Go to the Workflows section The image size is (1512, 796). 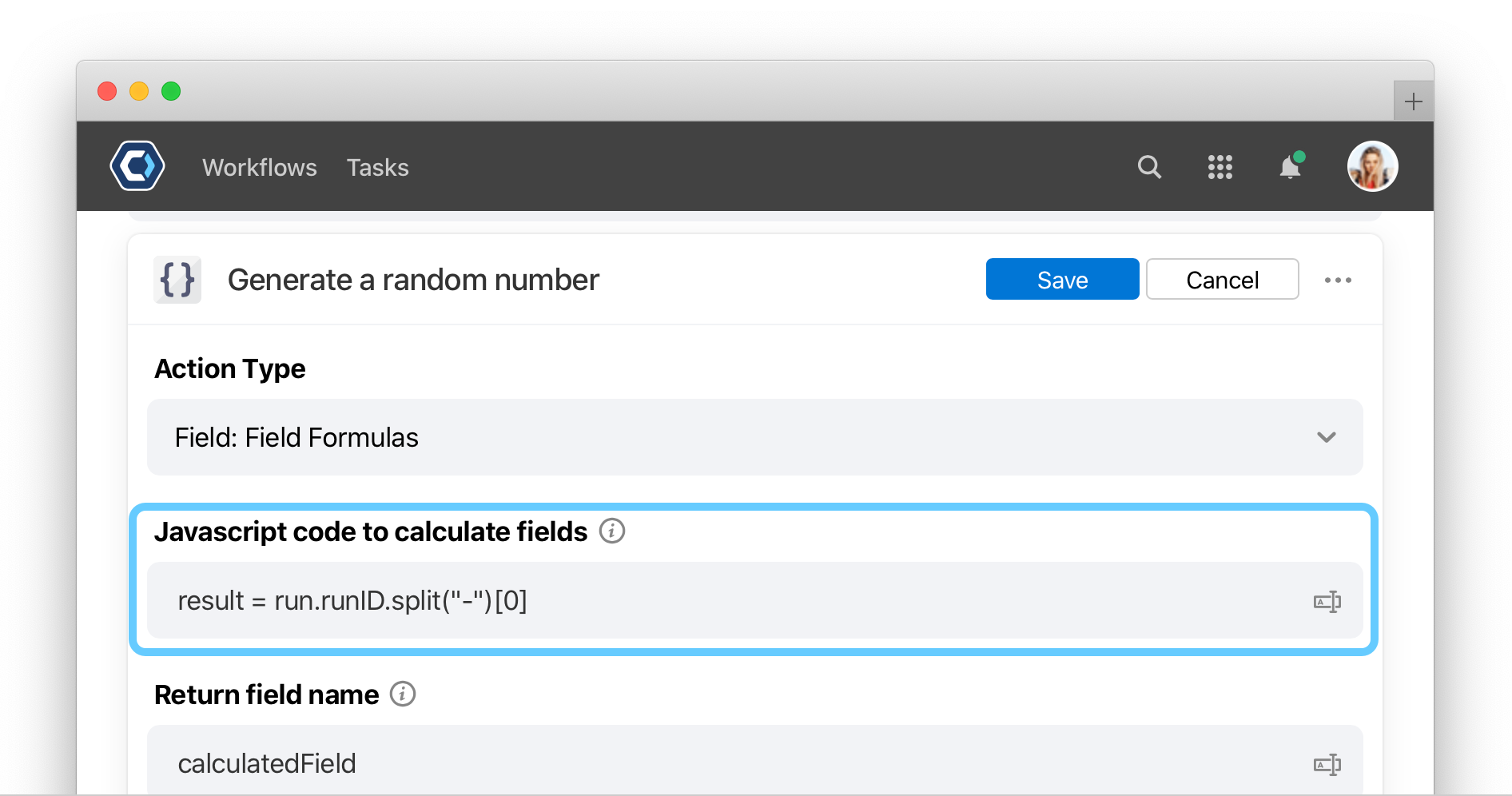click(260, 167)
